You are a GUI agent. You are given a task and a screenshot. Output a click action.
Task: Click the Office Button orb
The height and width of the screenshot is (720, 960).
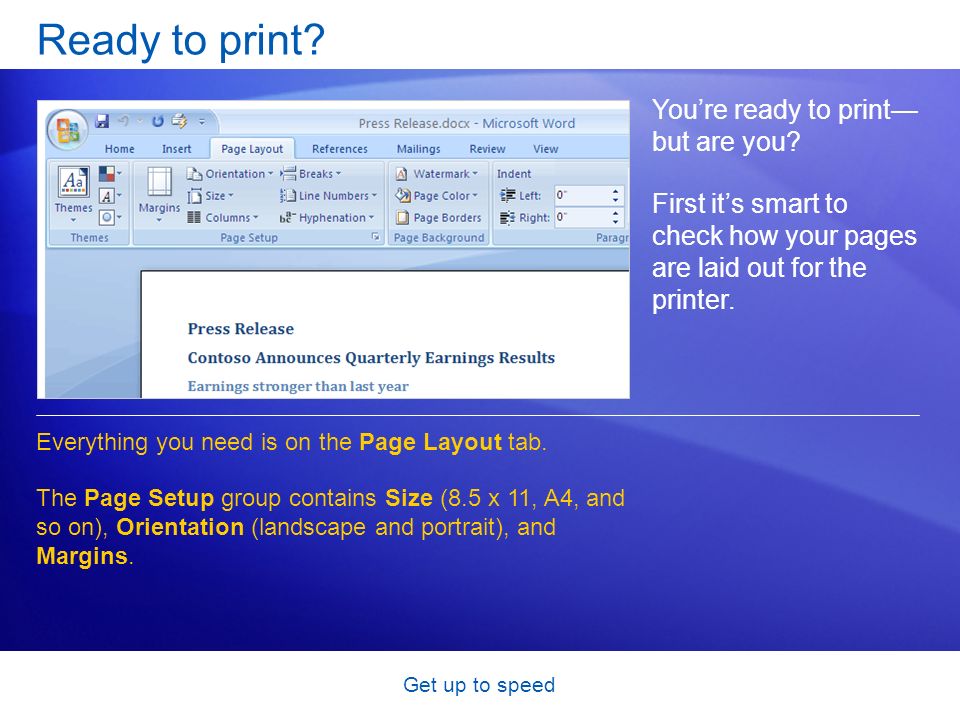(x=68, y=129)
